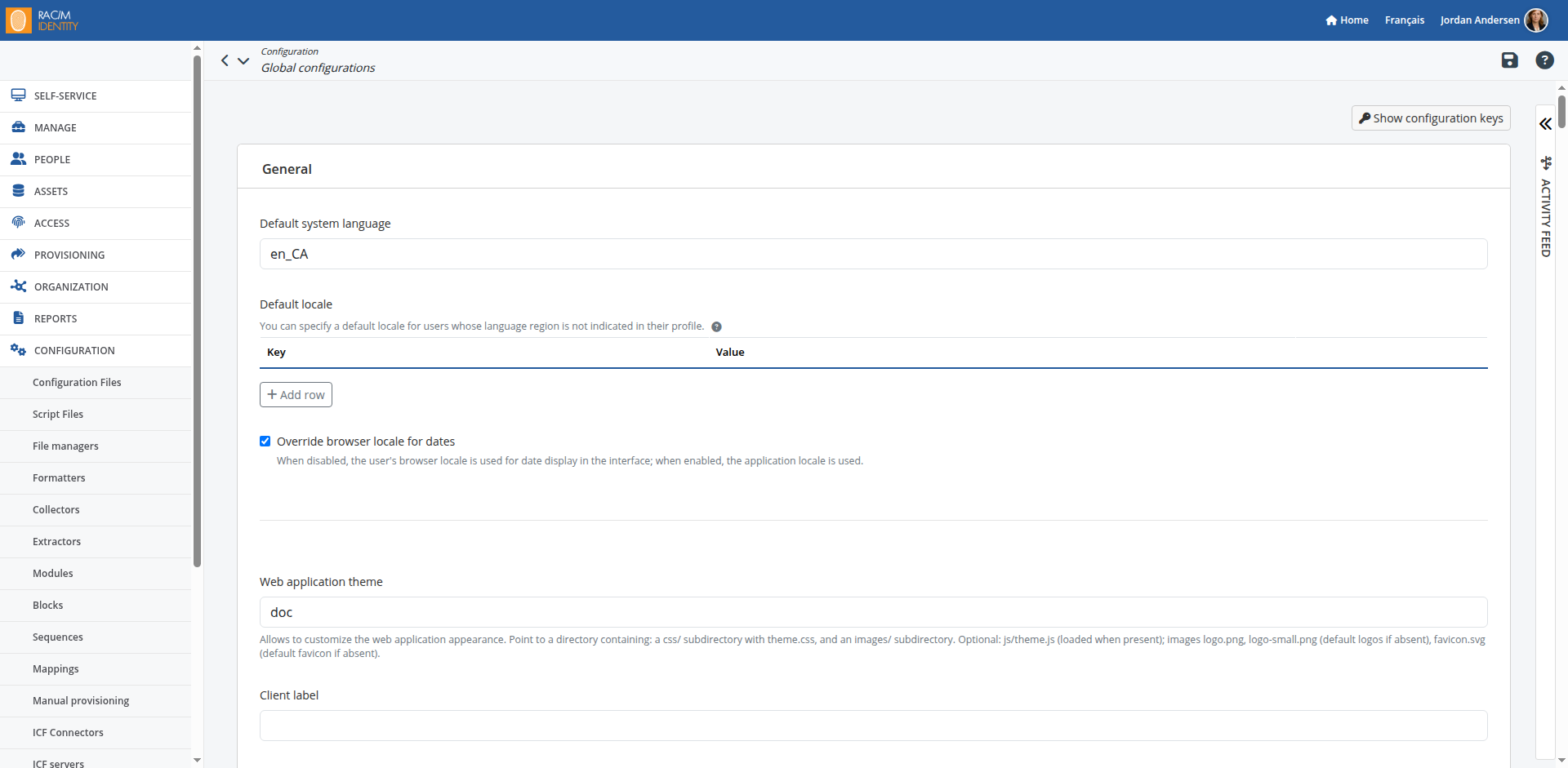
Task: Open Formatters submenu item
Action: 96,478
